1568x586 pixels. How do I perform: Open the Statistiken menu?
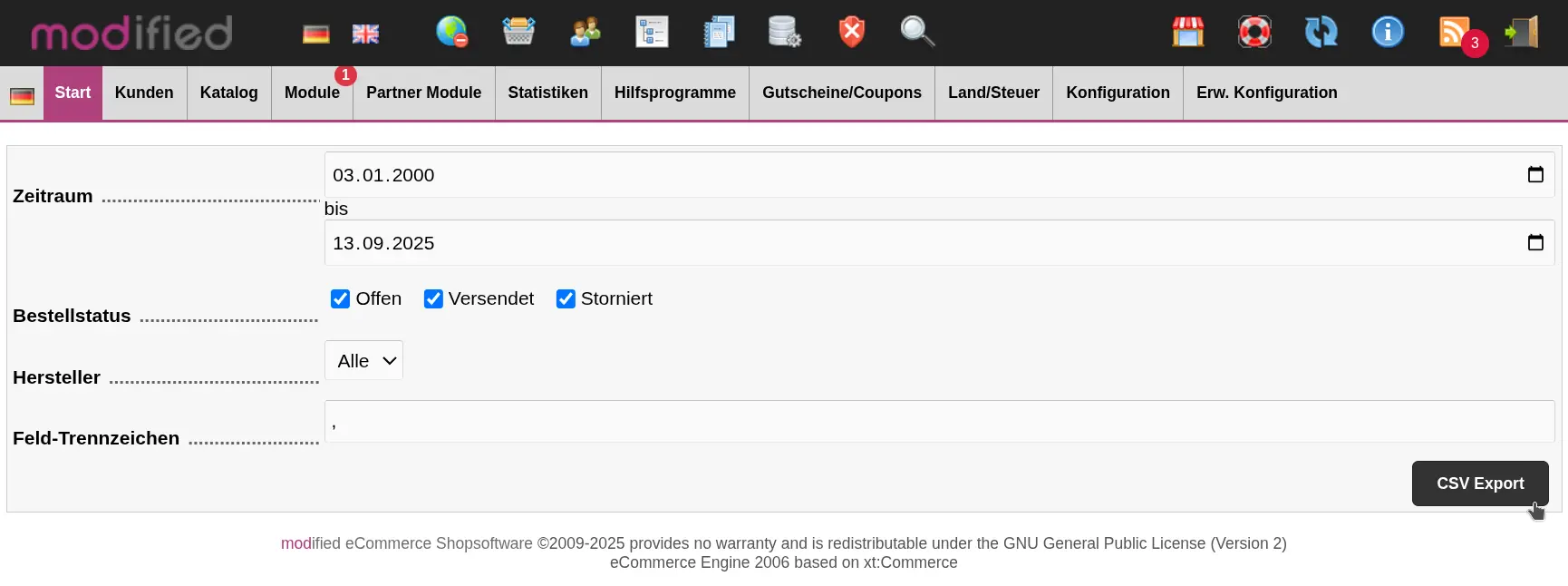pos(547,93)
